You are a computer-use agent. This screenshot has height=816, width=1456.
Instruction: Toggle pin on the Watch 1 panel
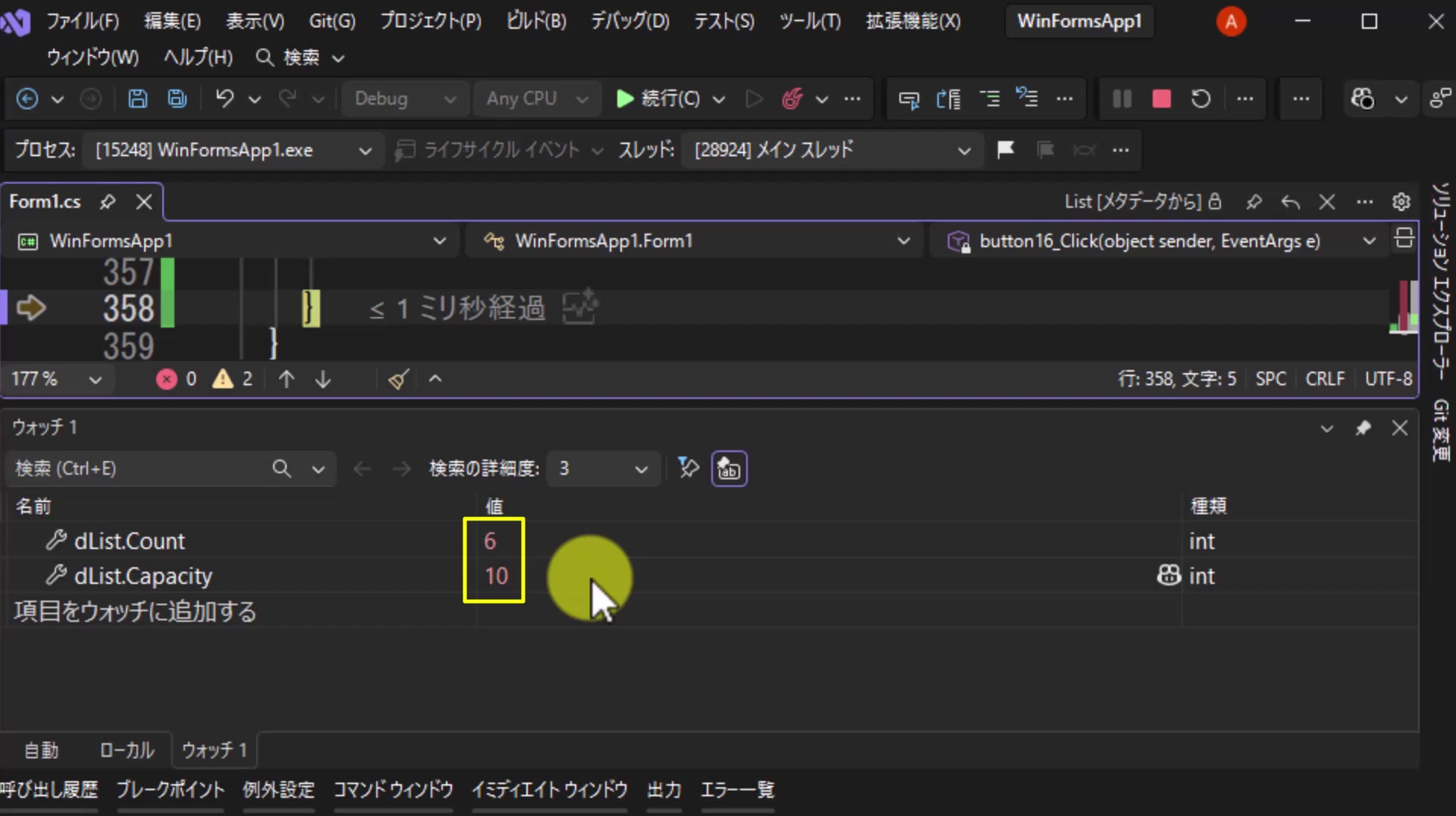point(1363,428)
